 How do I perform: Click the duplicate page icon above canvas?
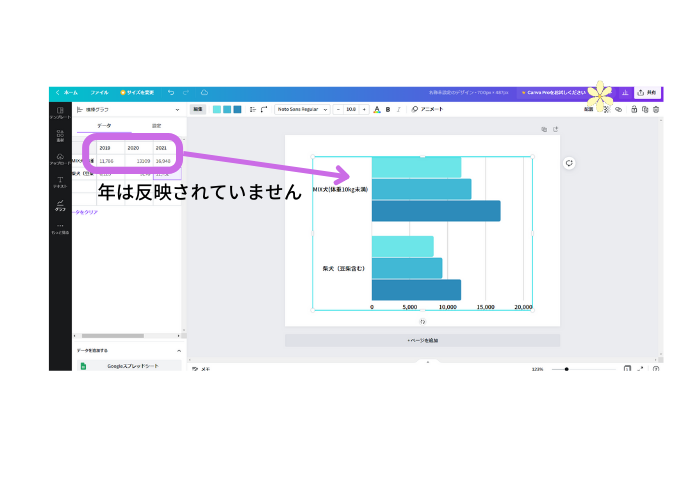pos(544,129)
